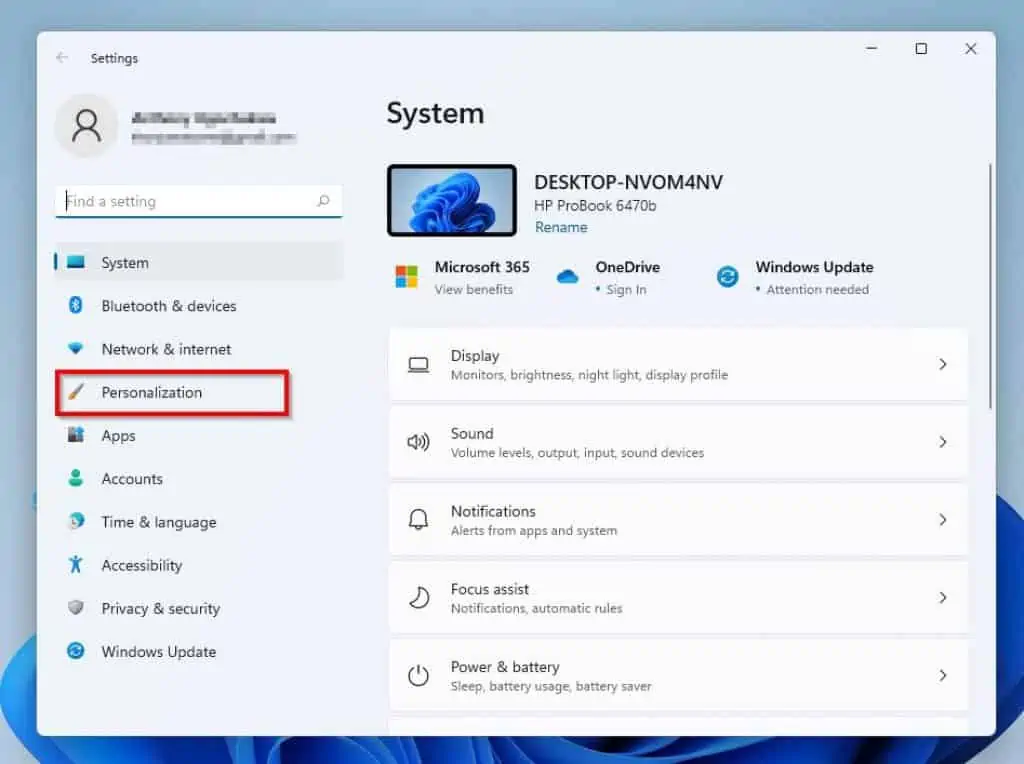Image resolution: width=1024 pixels, height=764 pixels.
Task: Open Notifications via its right chevron
Action: click(943, 519)
